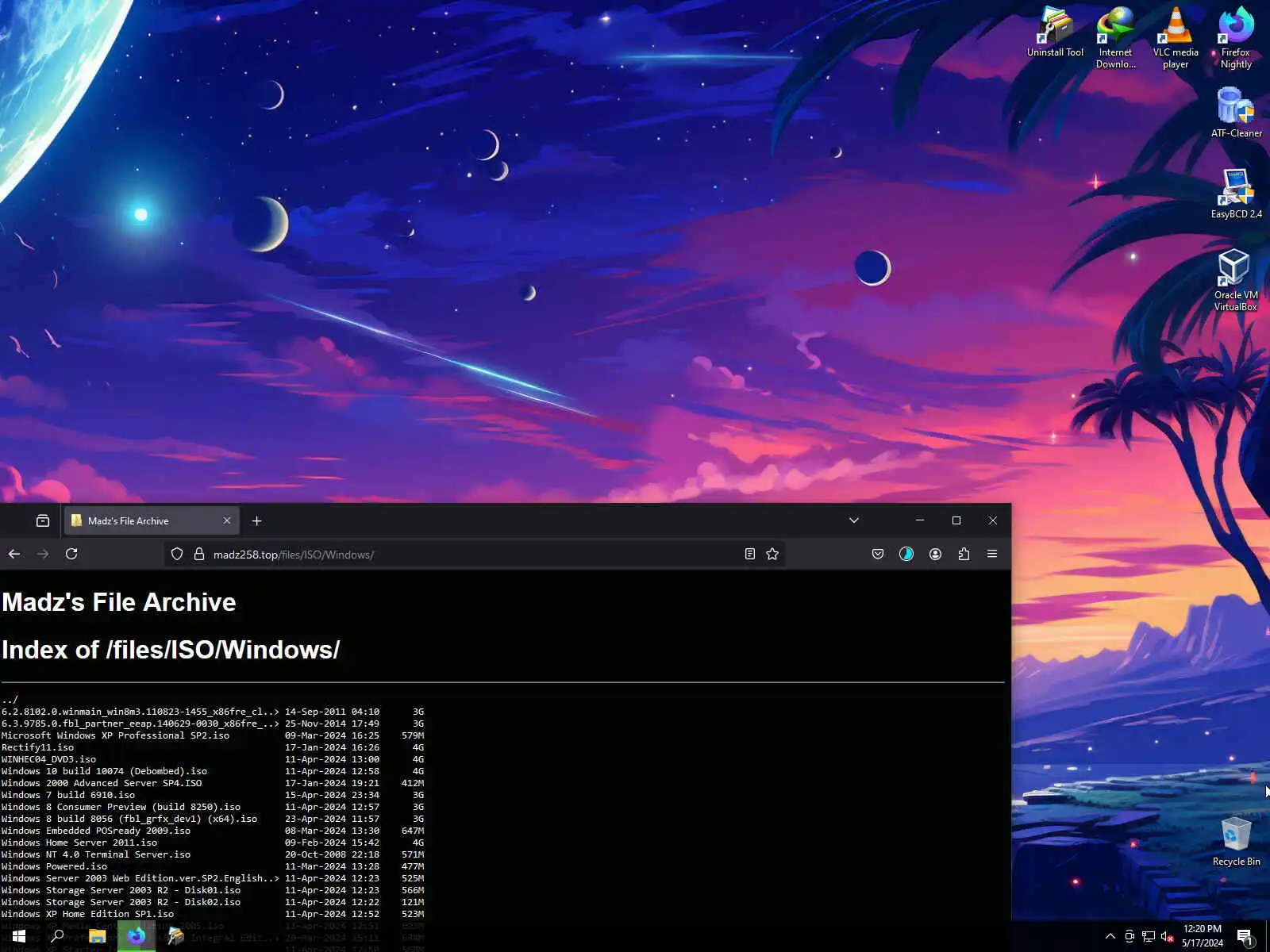This screenshot has height=952, width=1270.
Task: Download Windows 10 build 10074 (Debombed).iso
Action: tap(104, 771)
